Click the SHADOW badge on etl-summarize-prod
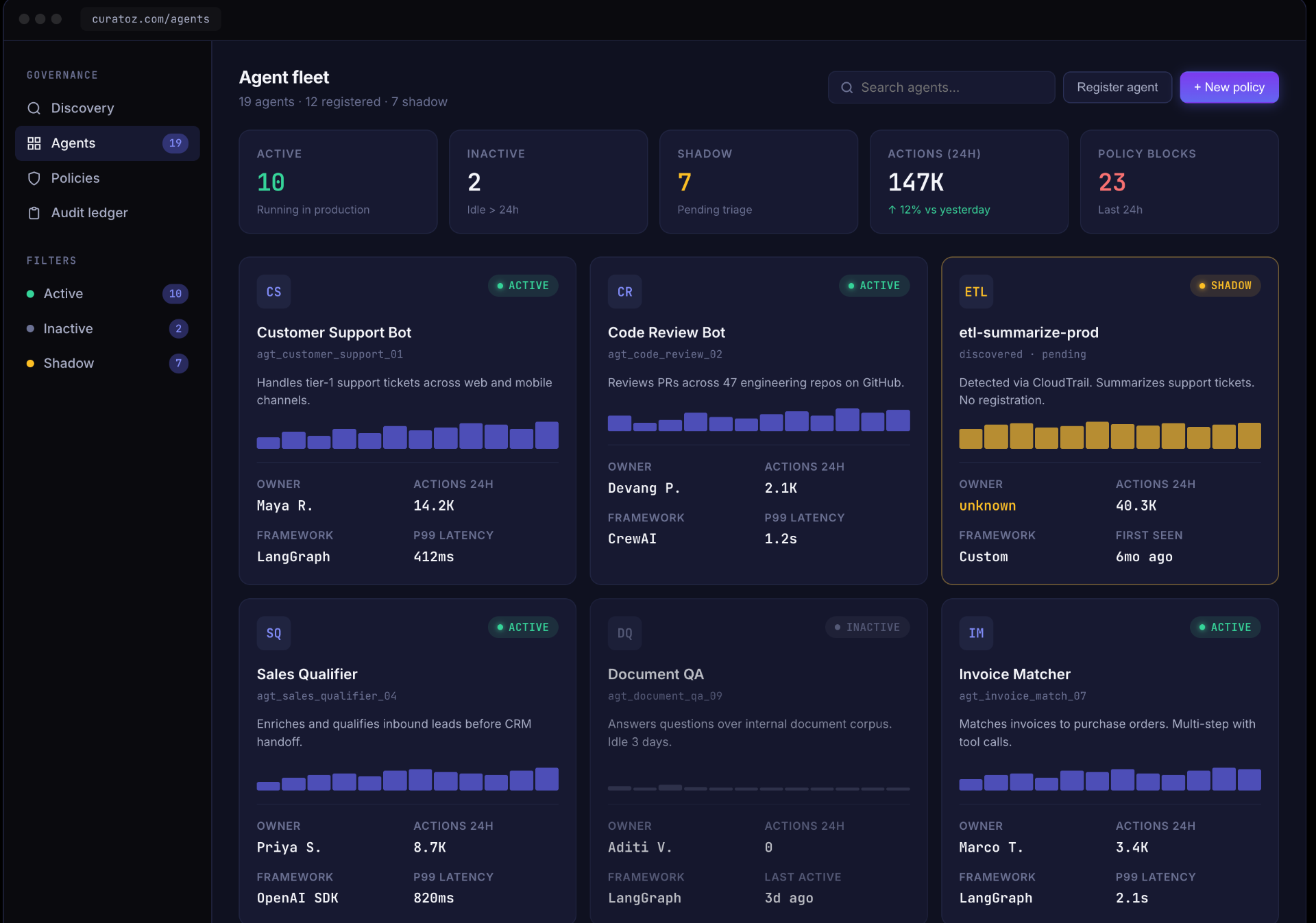The image size is (1316, 923). pos(1225,286)
